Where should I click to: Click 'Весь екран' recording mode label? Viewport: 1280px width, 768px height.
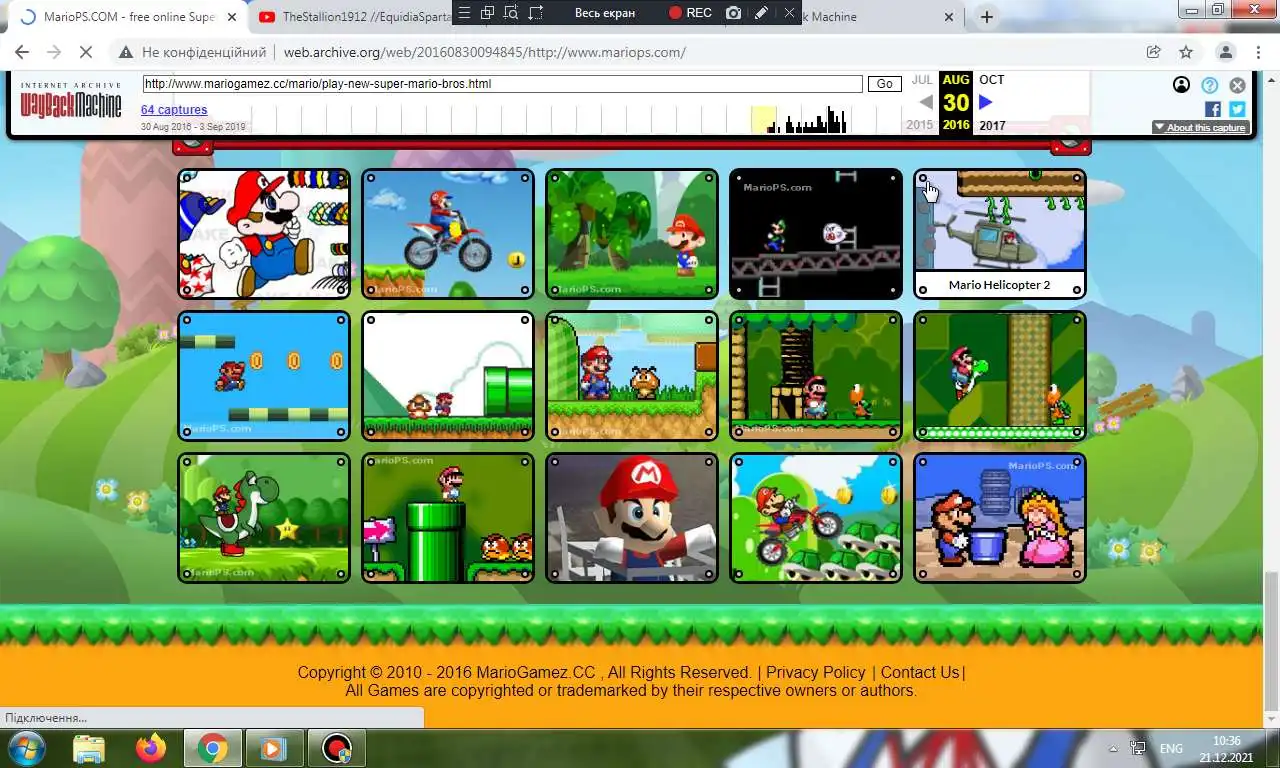[x=604, y=13]
